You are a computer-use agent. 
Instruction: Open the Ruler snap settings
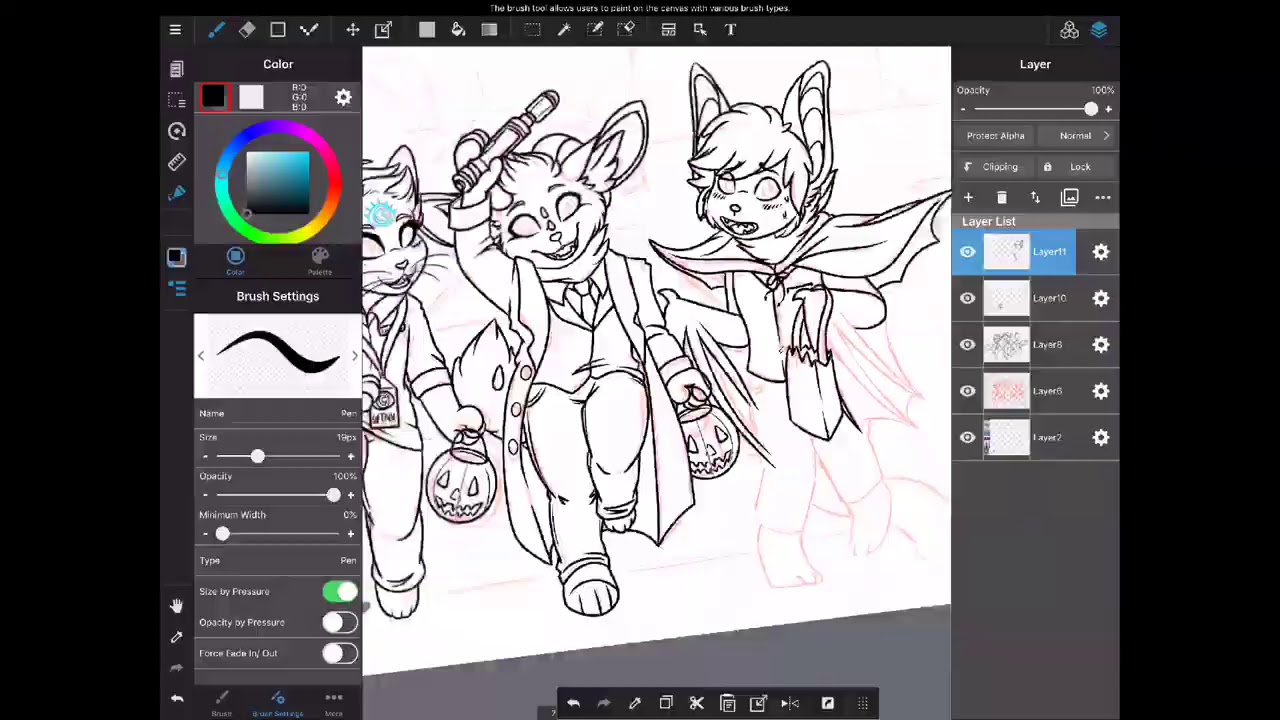[177, 162]
